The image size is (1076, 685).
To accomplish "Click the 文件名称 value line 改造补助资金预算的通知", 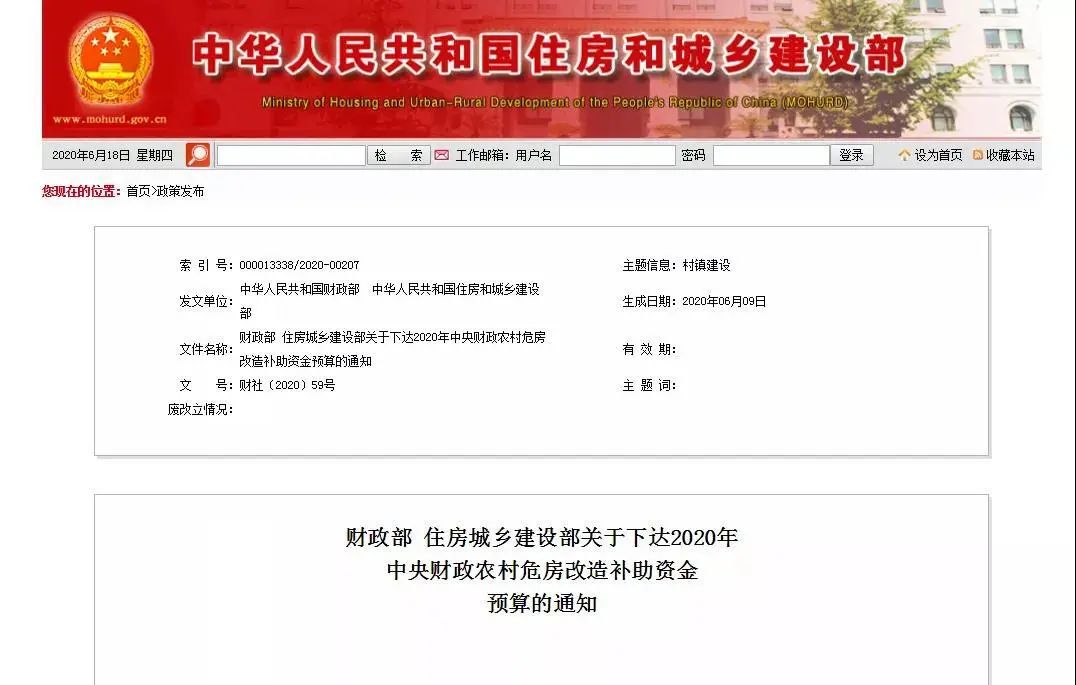I will [305, 361].
